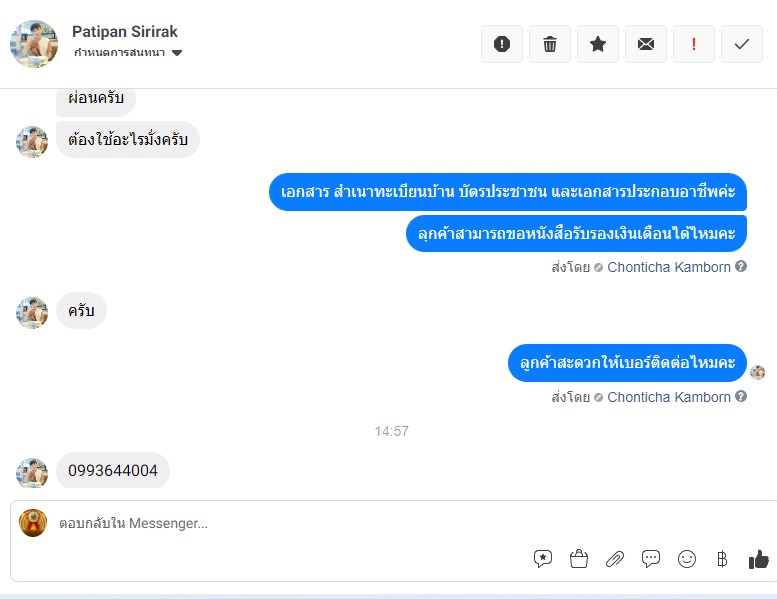This screenshot has width=777, height=599.
Task: Click the spam report exclamation circle icon
Action: pos(501,44)
